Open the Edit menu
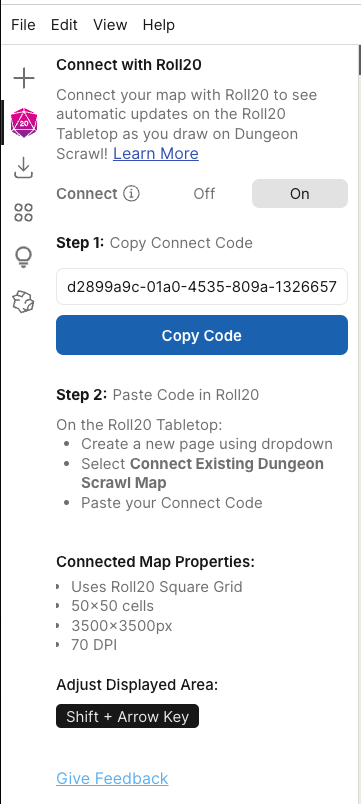The height and width of the screenshot is (804, 361). [64, 25]
